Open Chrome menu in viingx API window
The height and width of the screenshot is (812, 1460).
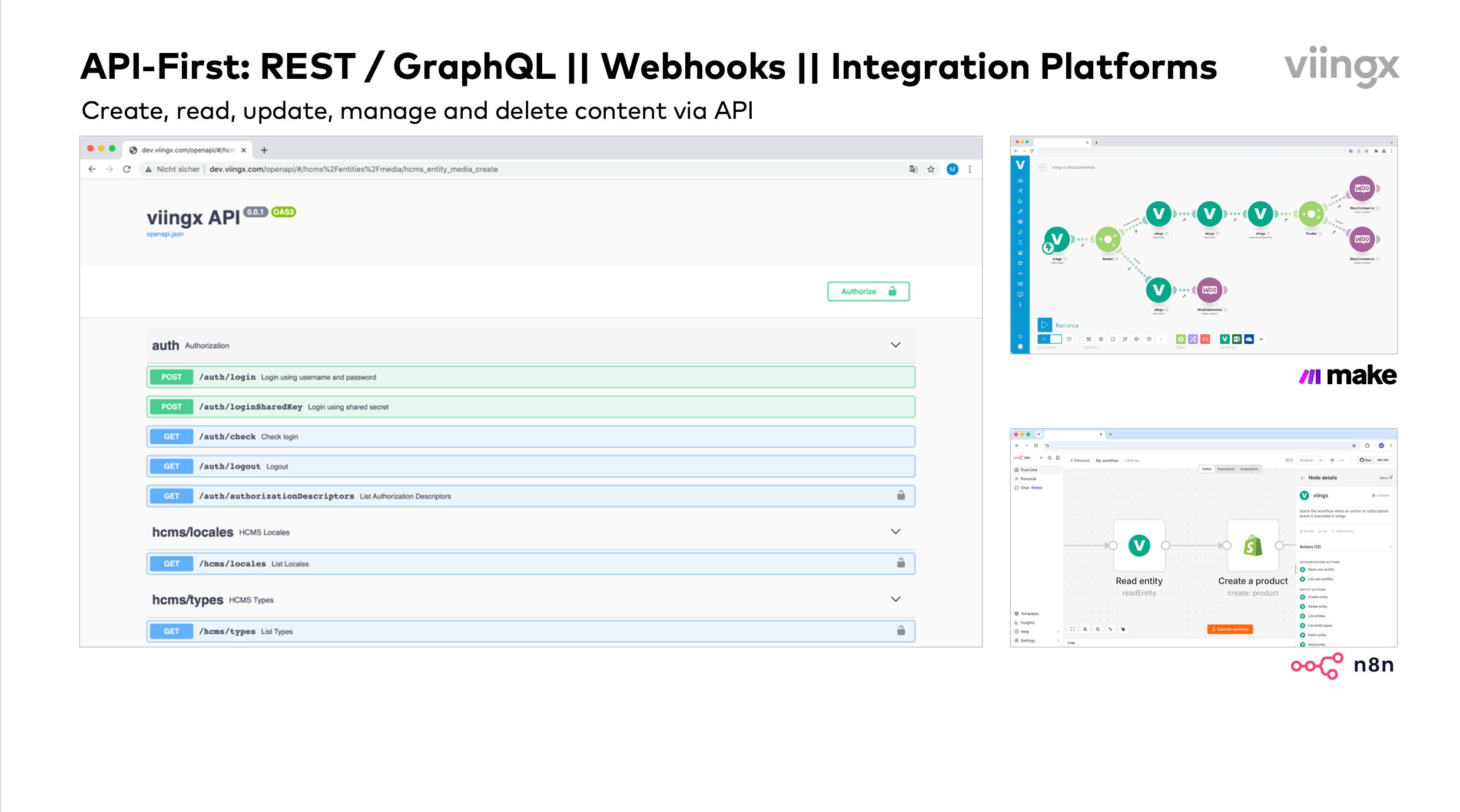(970, 169)
